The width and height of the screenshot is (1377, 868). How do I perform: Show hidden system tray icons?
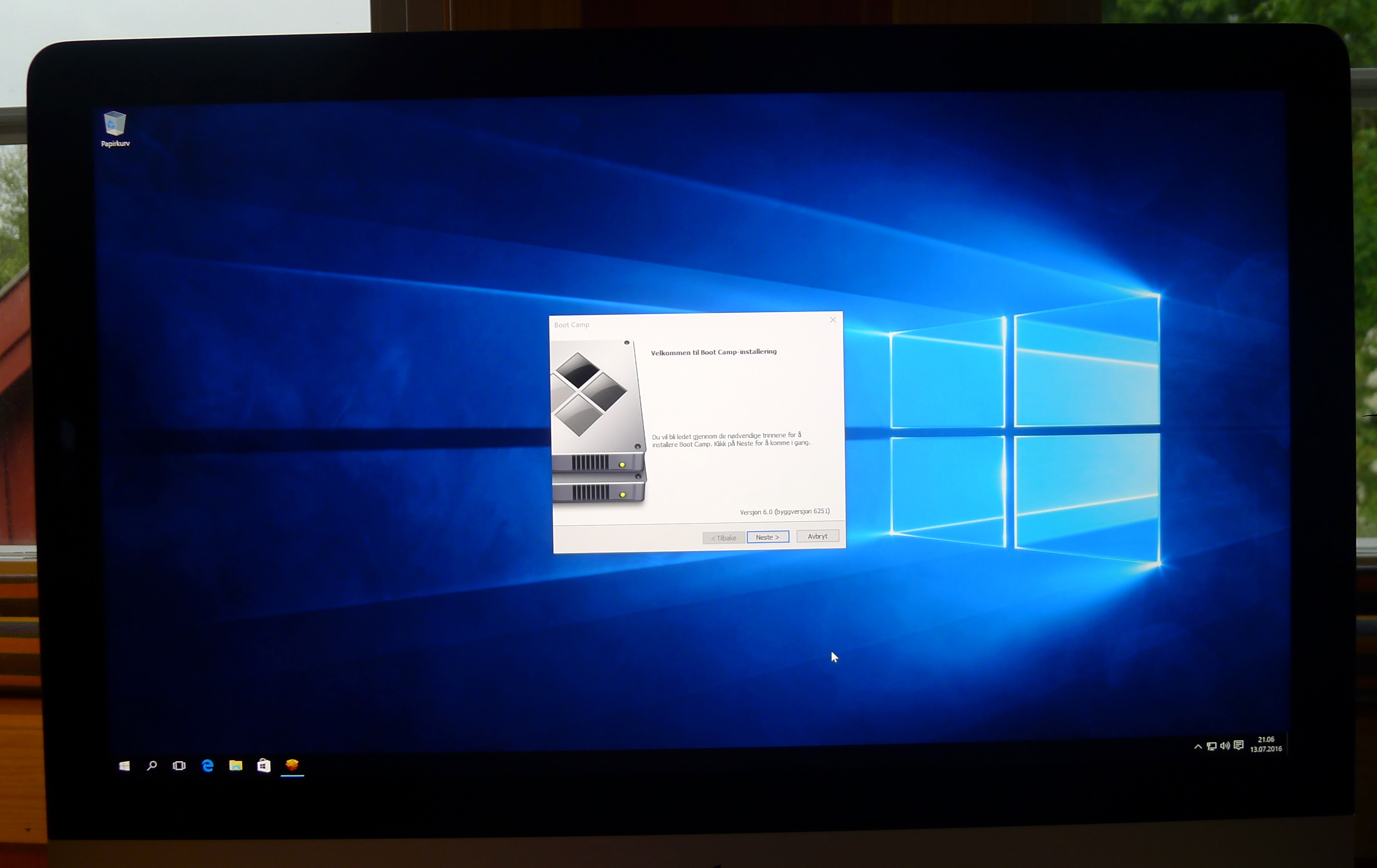tap(1198, 746)
